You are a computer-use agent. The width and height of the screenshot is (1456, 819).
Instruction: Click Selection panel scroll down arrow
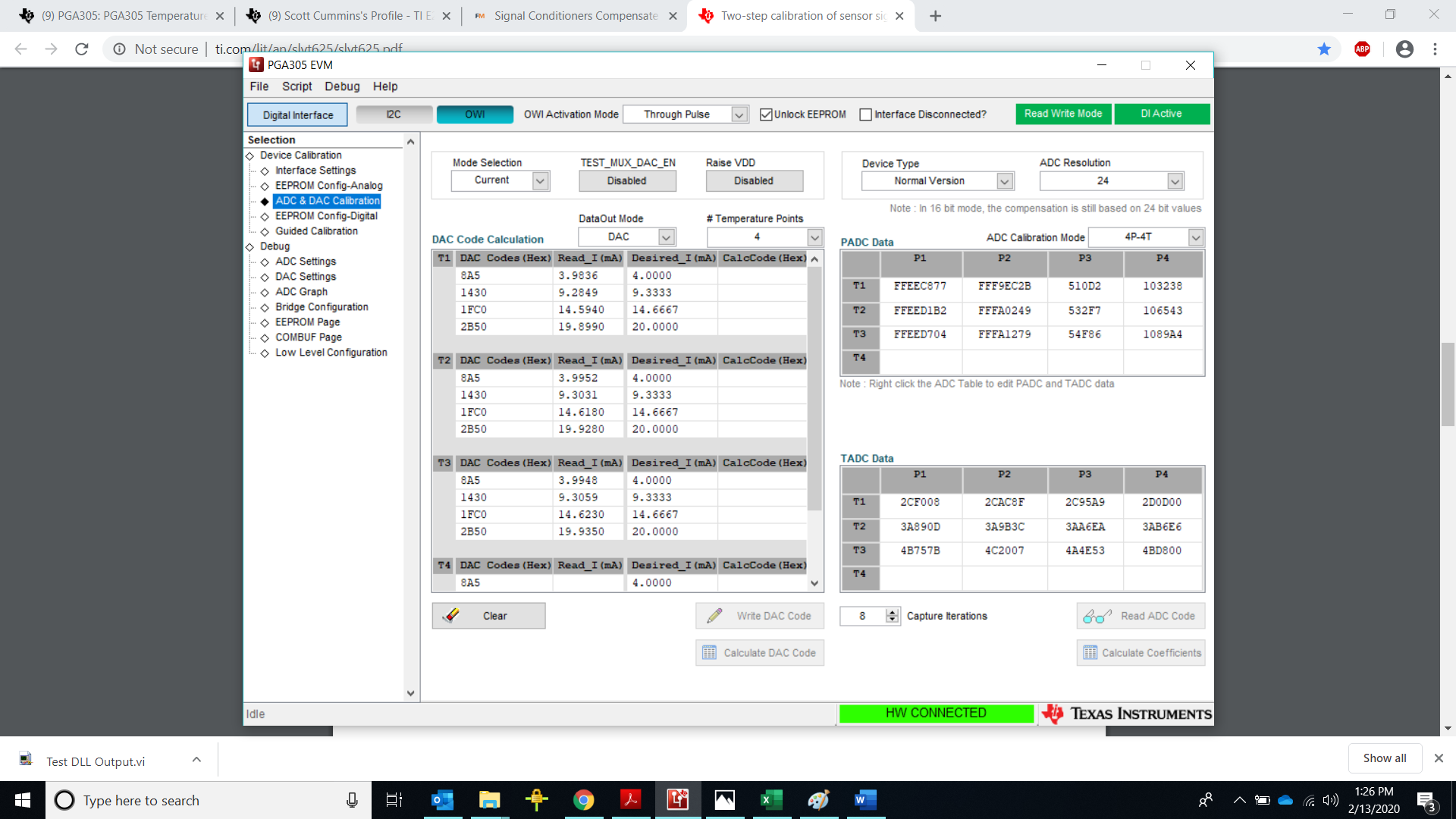[411, 693]
